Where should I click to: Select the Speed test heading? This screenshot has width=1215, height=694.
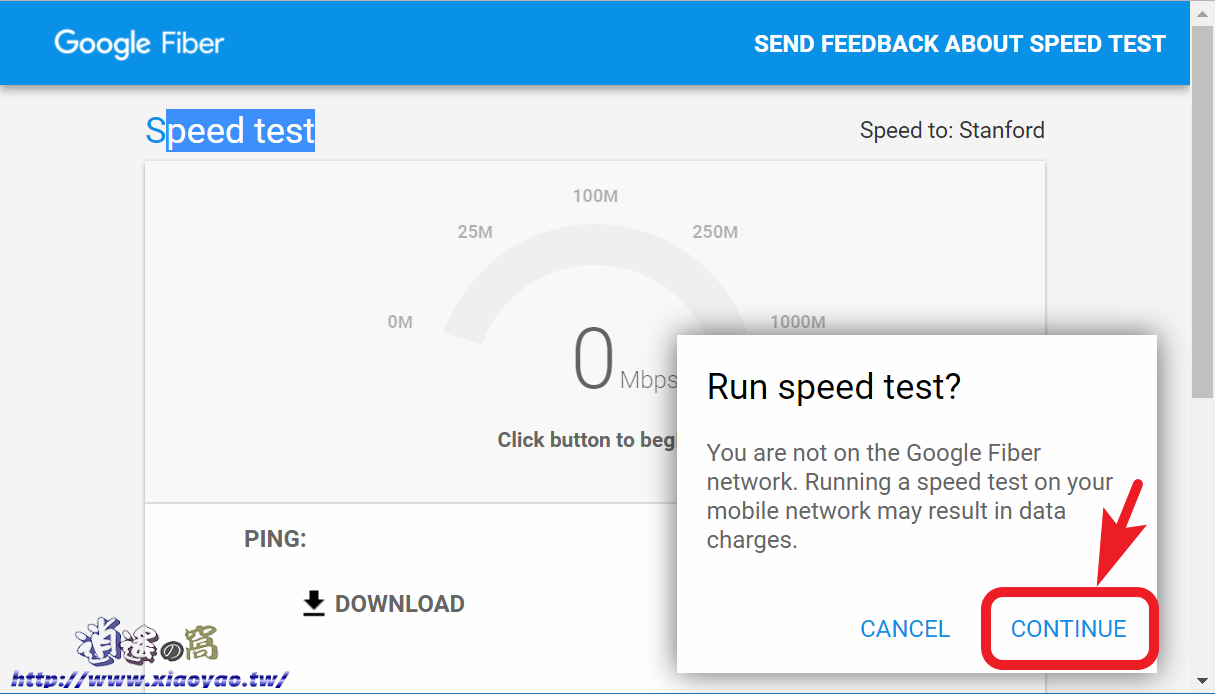[230, 130]
